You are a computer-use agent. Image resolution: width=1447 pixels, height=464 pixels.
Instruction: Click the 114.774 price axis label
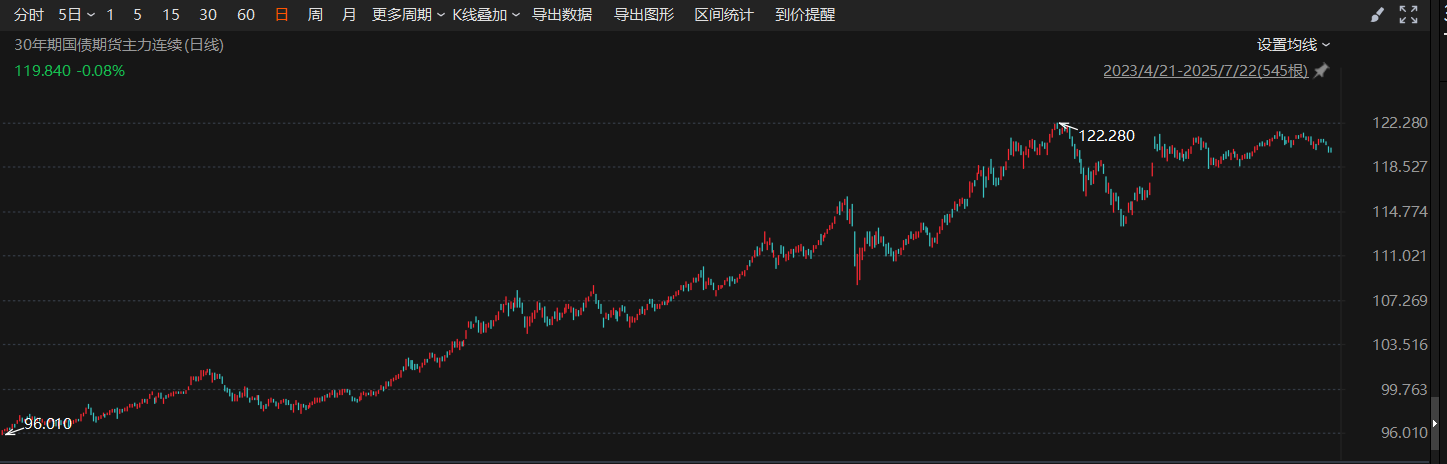click(x=1400, y=211)
